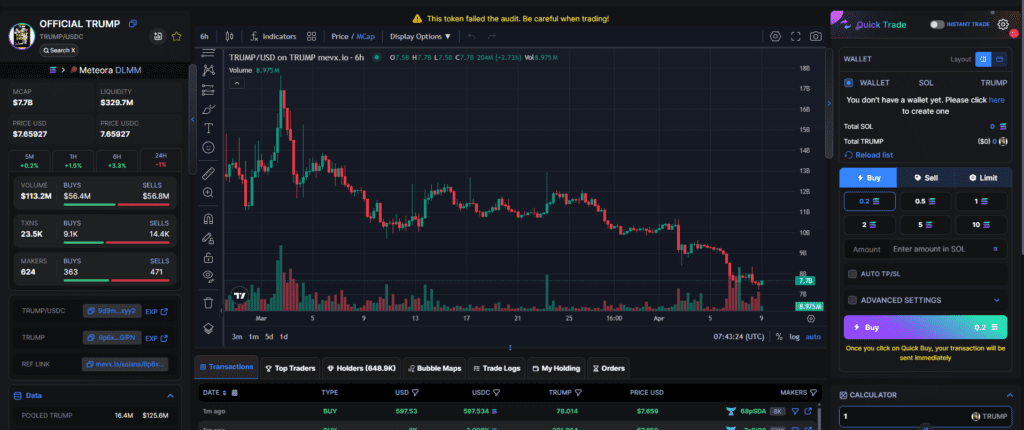The height and width of the screenshot is (430, 1024).
Task: Select the zoom in tool
Action: (208, 193)
